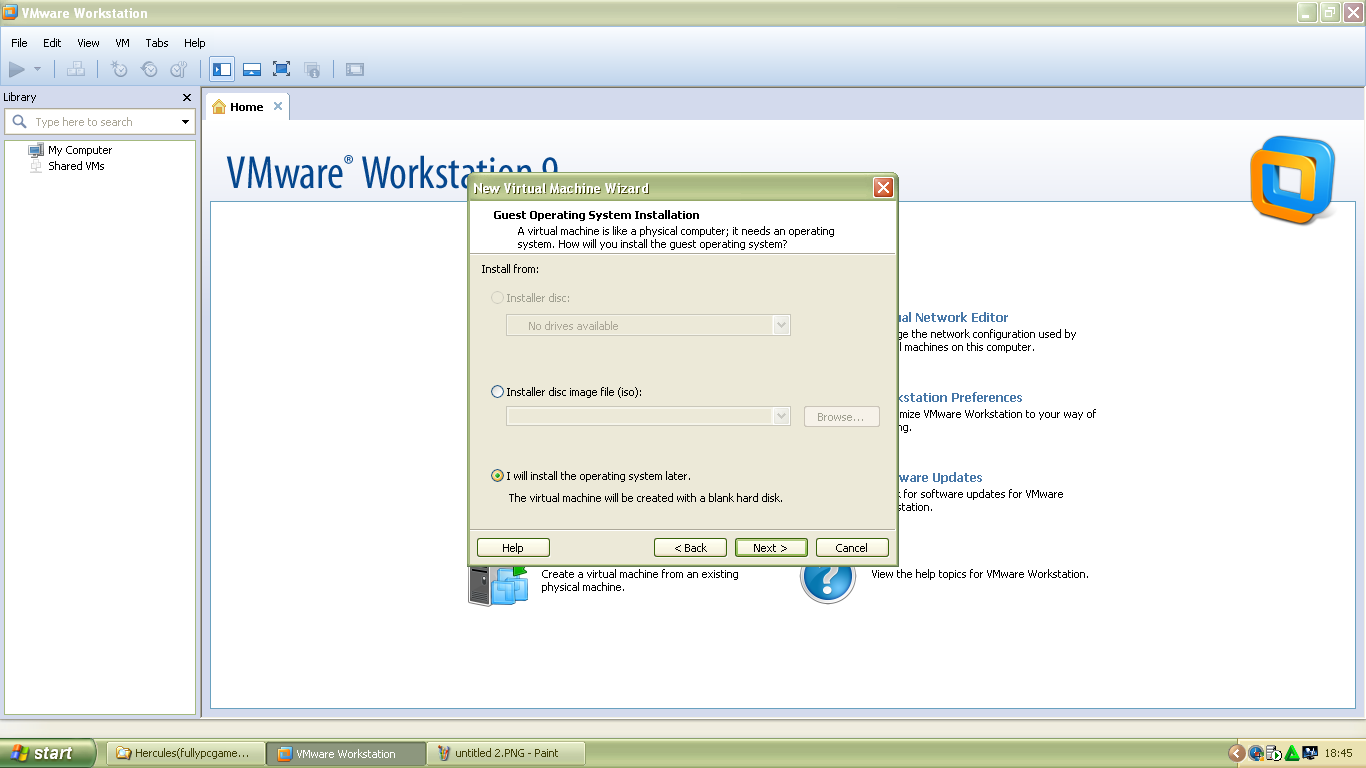The width and height of the screenshot is (1366, 768).
Task: Toggle the Show Library sidebar icon
Action: click(x=222, y=69)
